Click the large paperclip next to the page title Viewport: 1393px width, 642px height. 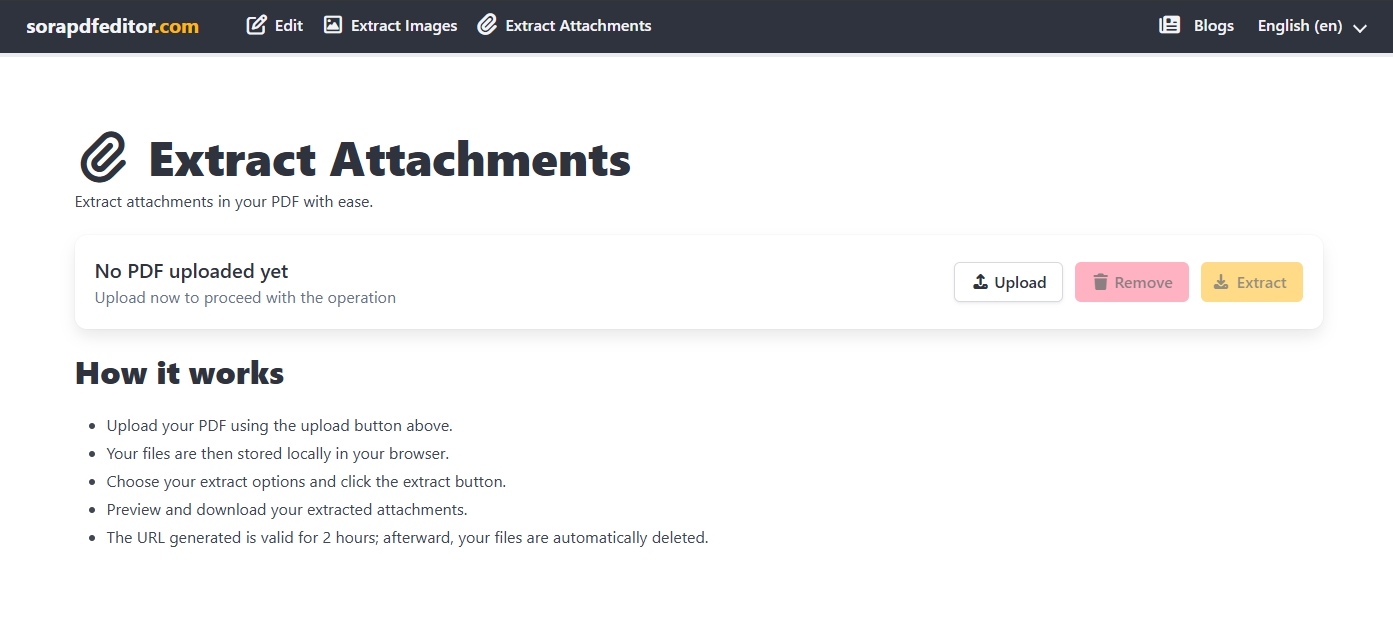102,158
